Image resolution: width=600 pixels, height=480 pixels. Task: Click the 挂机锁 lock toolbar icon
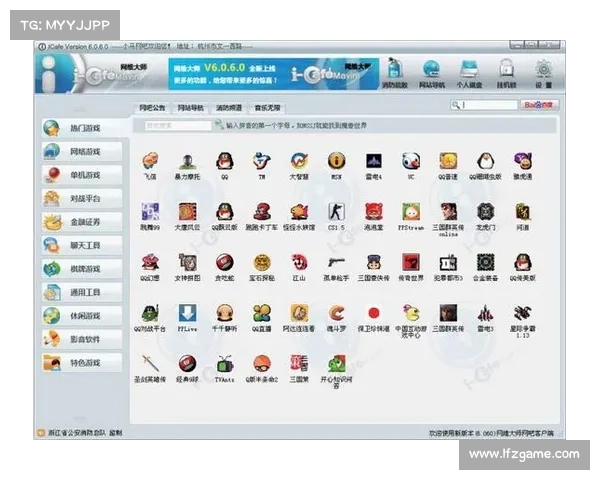click(506, 73)
